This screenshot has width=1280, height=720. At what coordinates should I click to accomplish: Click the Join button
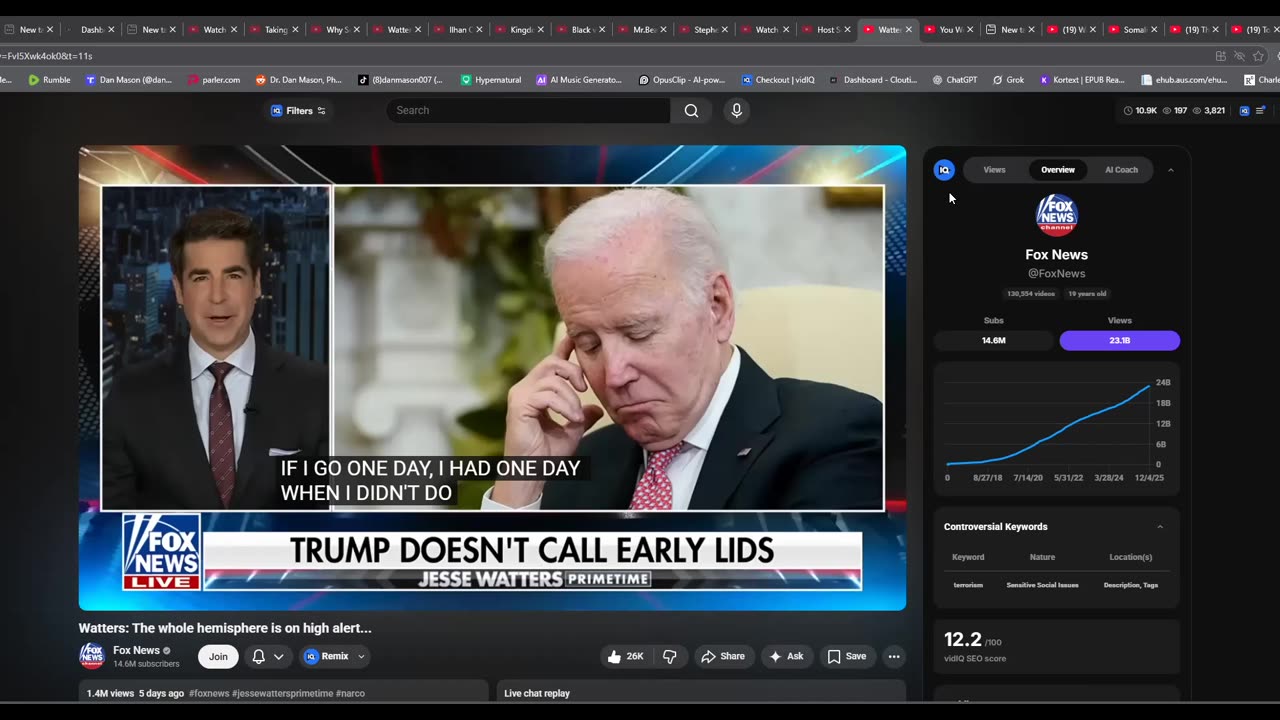[218, 656]
